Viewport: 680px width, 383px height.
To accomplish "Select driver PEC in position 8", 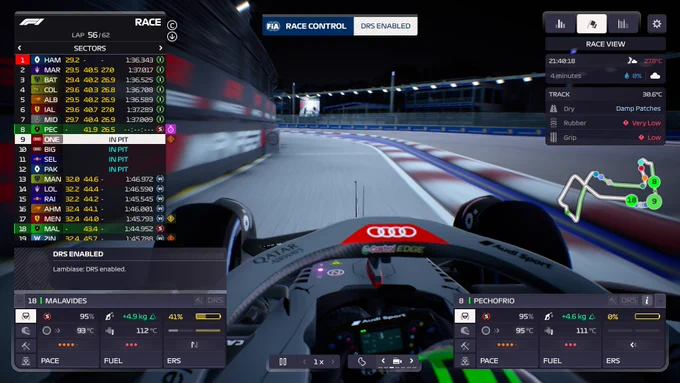I will point(90,129).
